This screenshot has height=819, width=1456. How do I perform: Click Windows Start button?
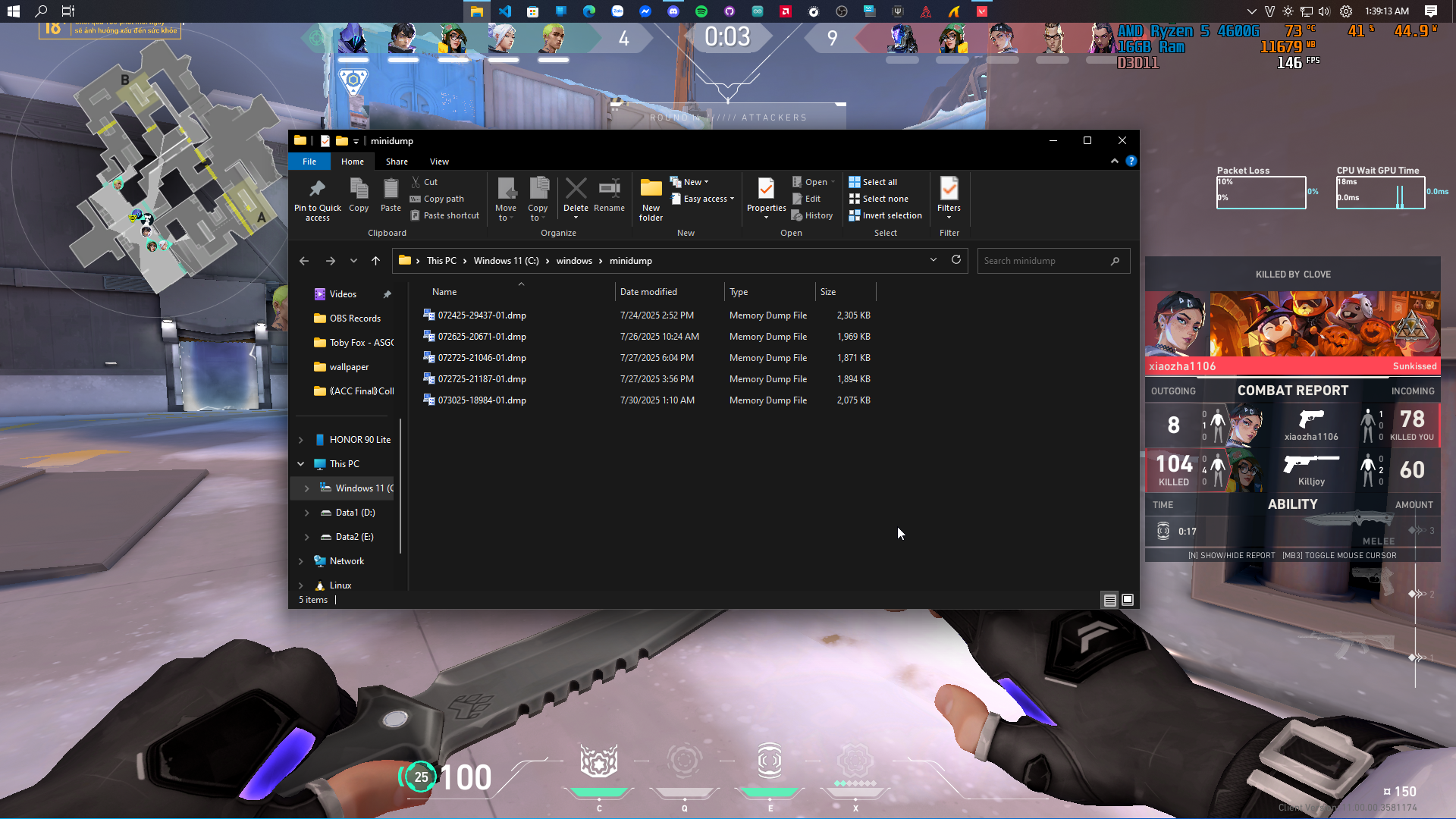[x=14, y=11]
